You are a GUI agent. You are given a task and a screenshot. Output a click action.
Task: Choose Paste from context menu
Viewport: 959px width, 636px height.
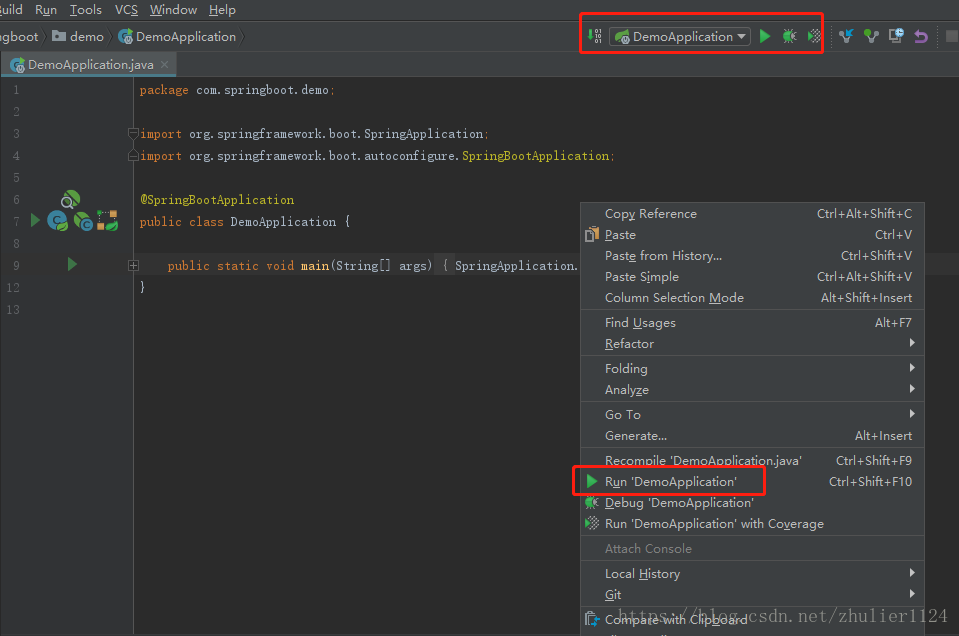point(752,235)
